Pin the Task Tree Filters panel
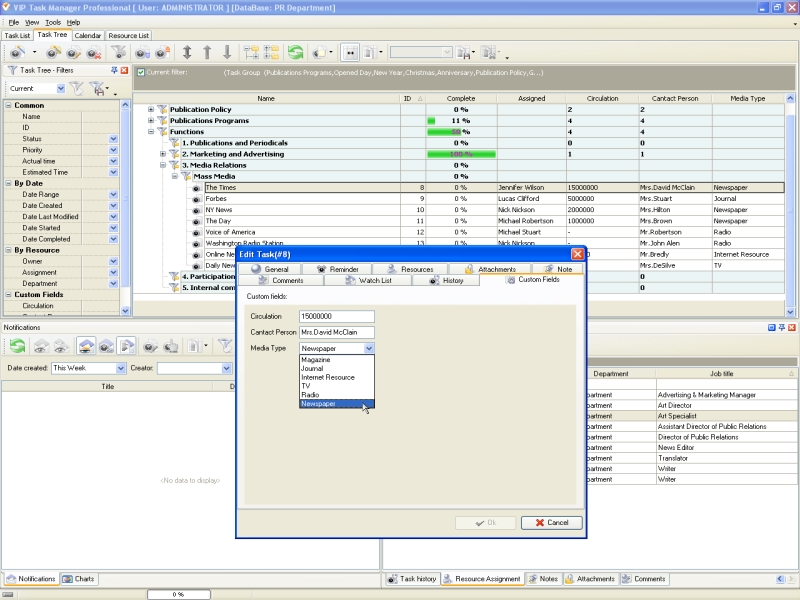 [x=114, y=70]
